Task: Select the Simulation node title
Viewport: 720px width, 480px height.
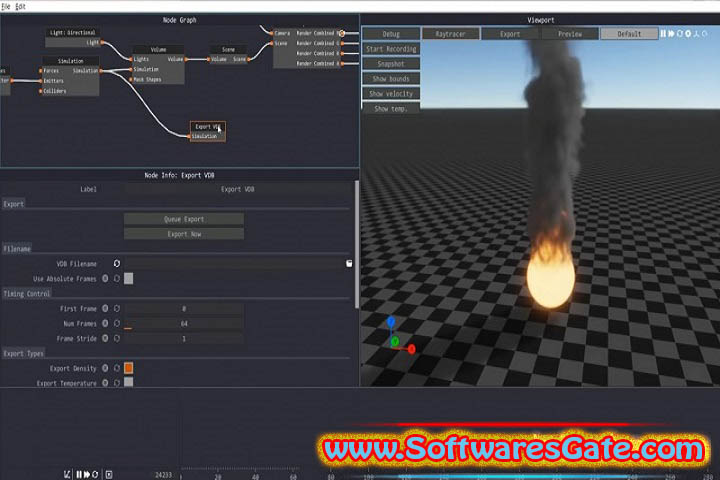Action: point(71,61)
